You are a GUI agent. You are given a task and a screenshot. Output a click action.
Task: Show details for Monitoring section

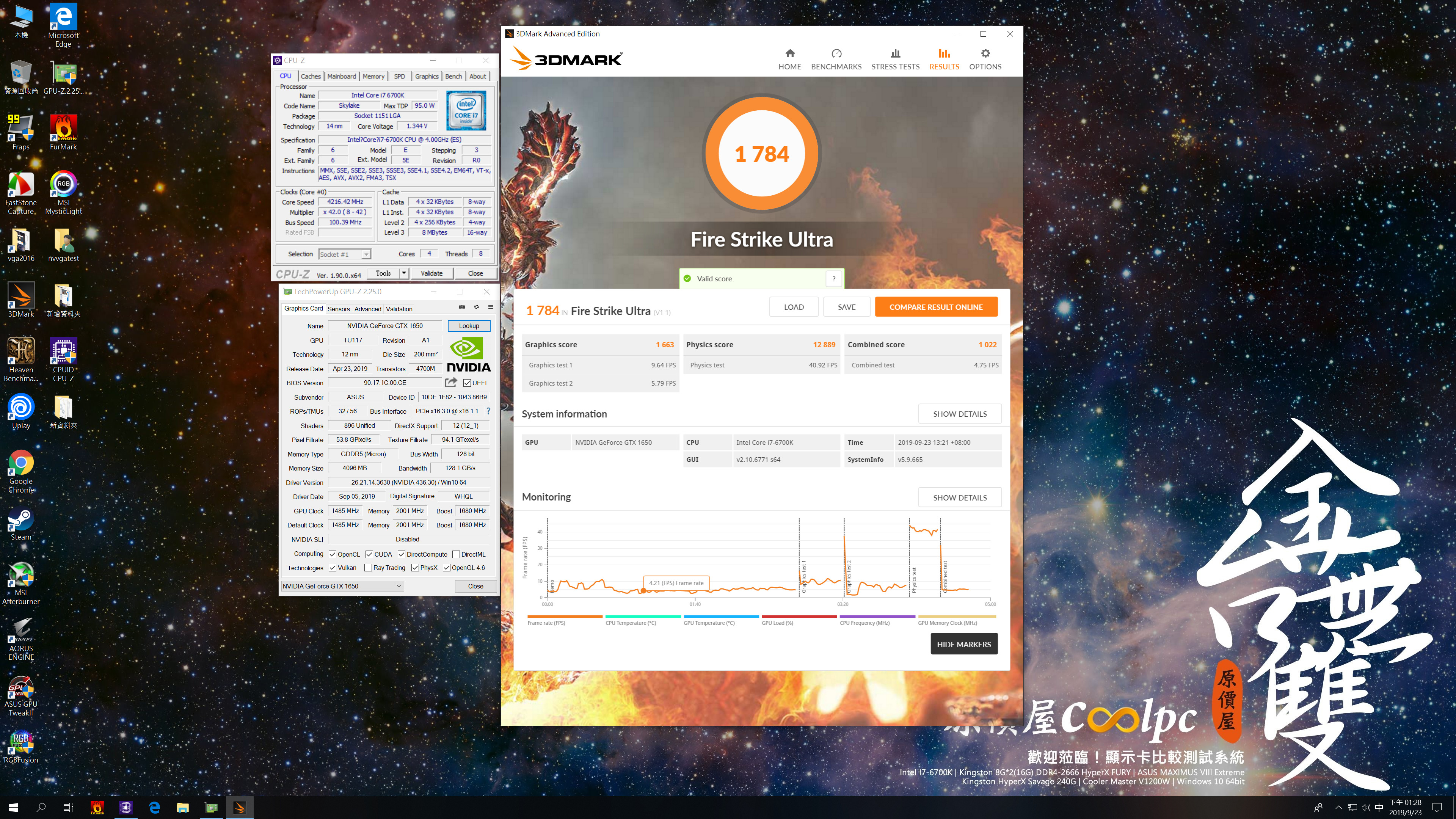click(x=960, y=497)
